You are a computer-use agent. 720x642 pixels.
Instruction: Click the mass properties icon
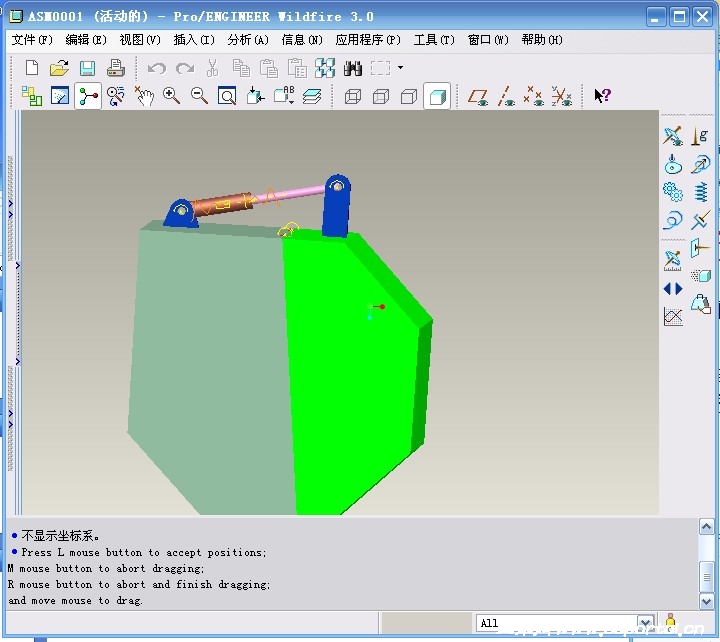[701, 304]
